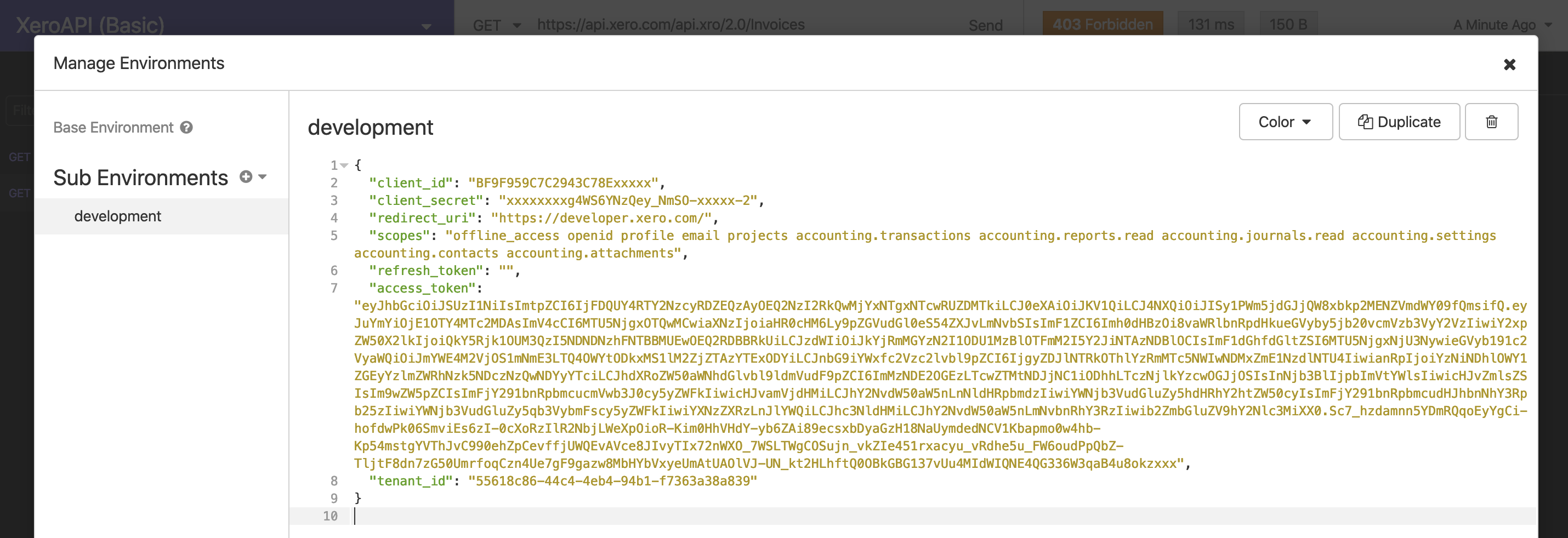Click the 150 B response size tag
Screen dimensions: 1568x538
(x=1288, y=24)
